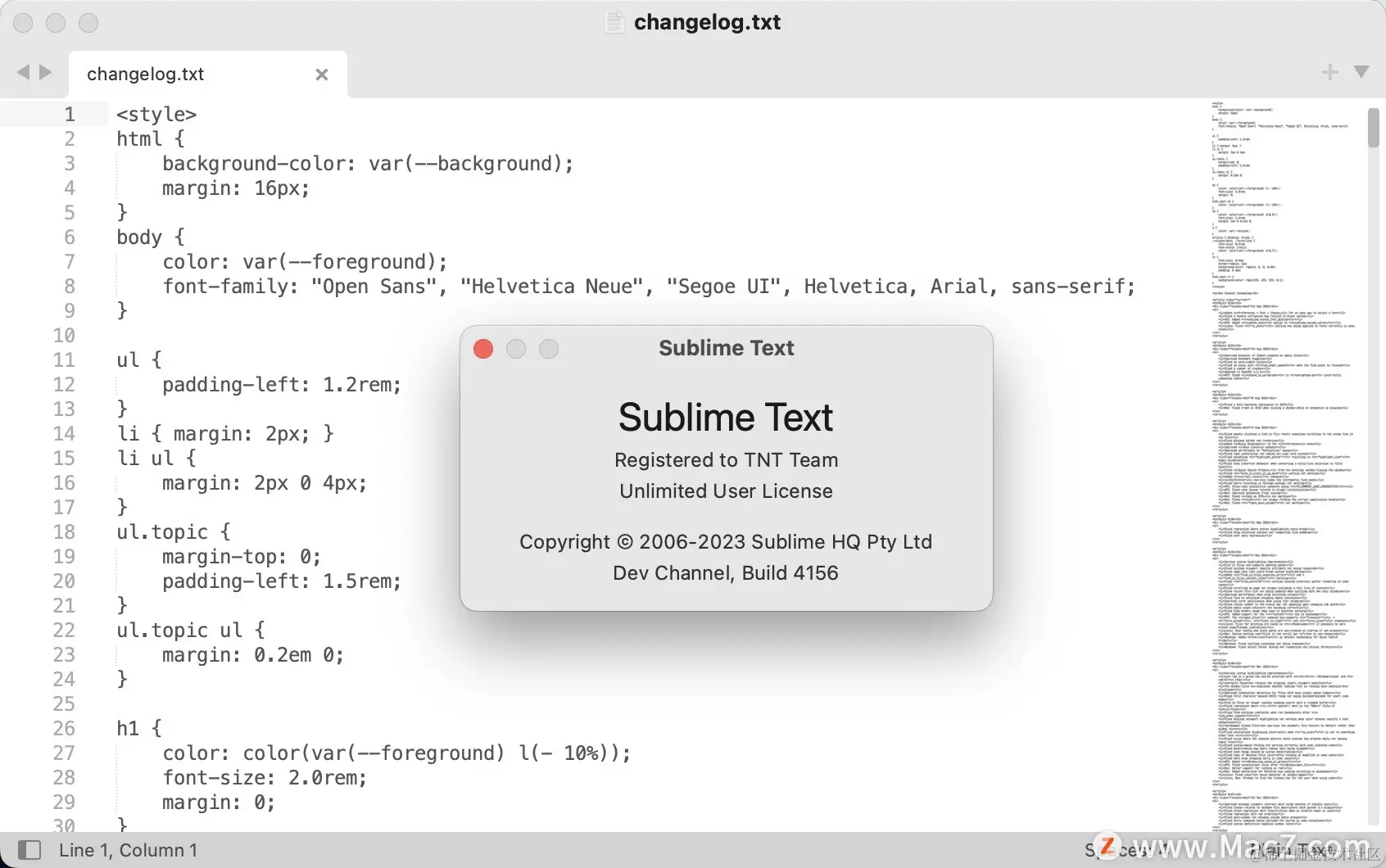Click the 'ul.topic ul {' line
Viewport: 1386px width, 868px height.
pos(191,631)
